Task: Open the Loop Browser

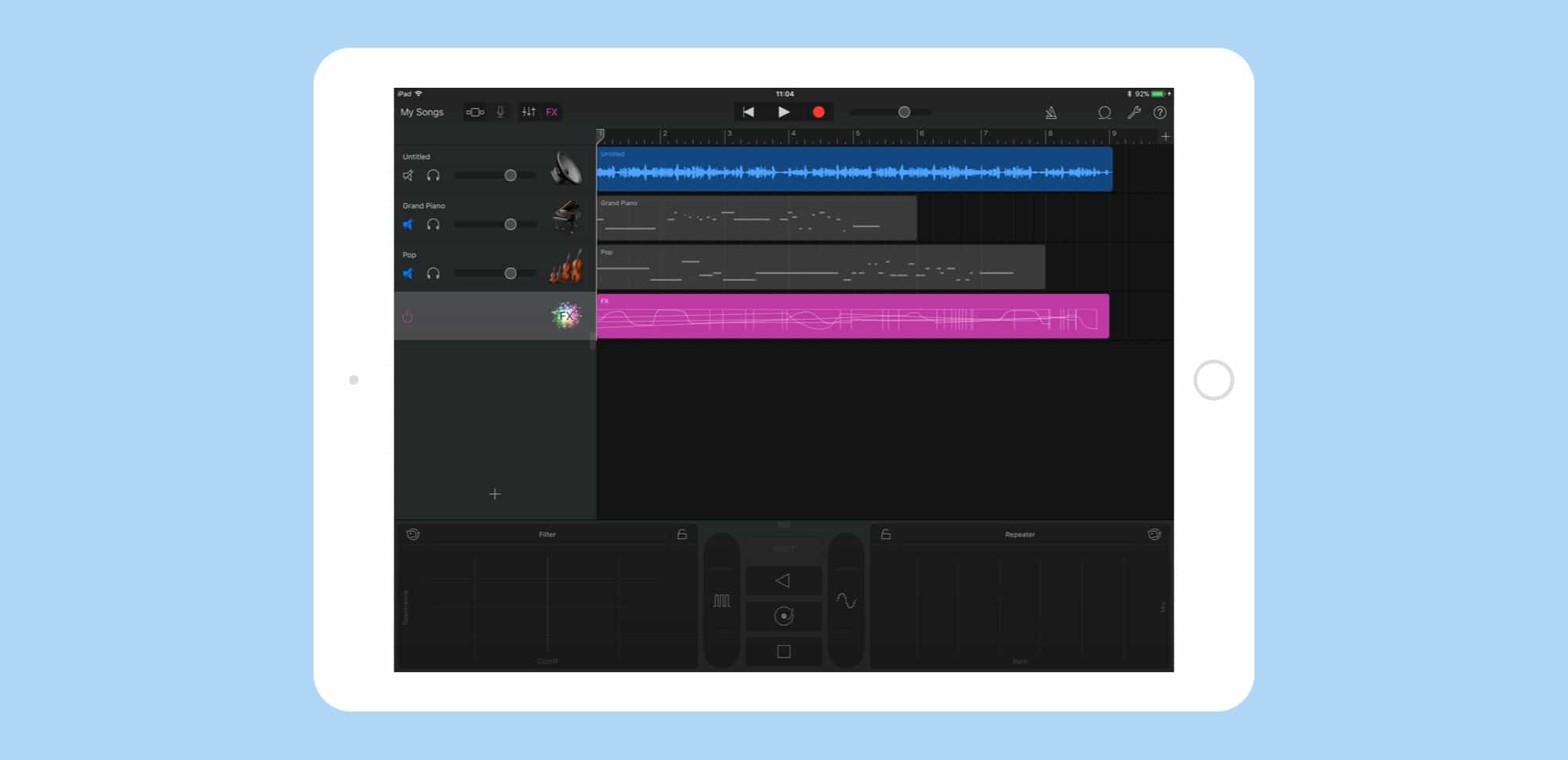Action: coord(1105,112)
